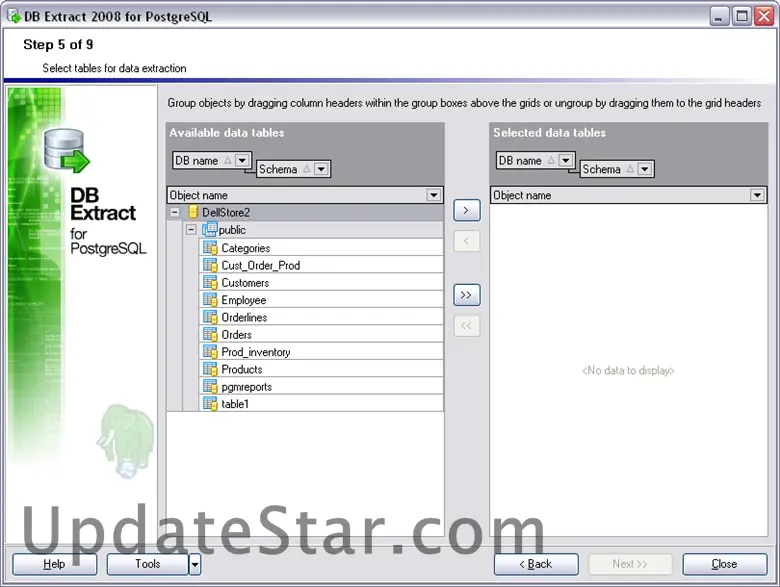Viewport: 780px width, 587px height.
Task: Click the Categories table icon
Action: coord(210,248)
